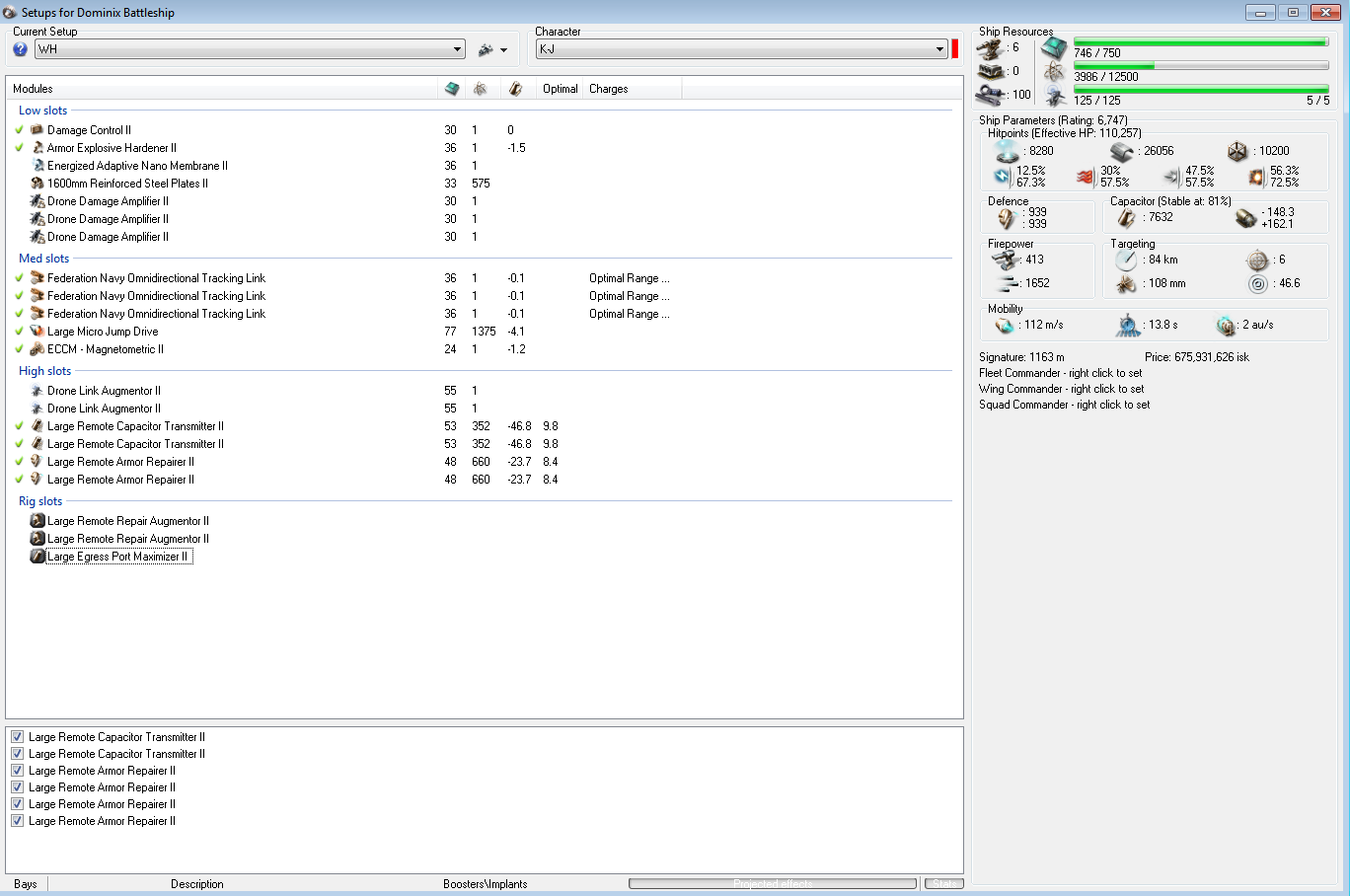This screenshot has width=1350, height=896.
Task: Click the Squad Commander right click to set text
Action: [x=1065, y=405]
